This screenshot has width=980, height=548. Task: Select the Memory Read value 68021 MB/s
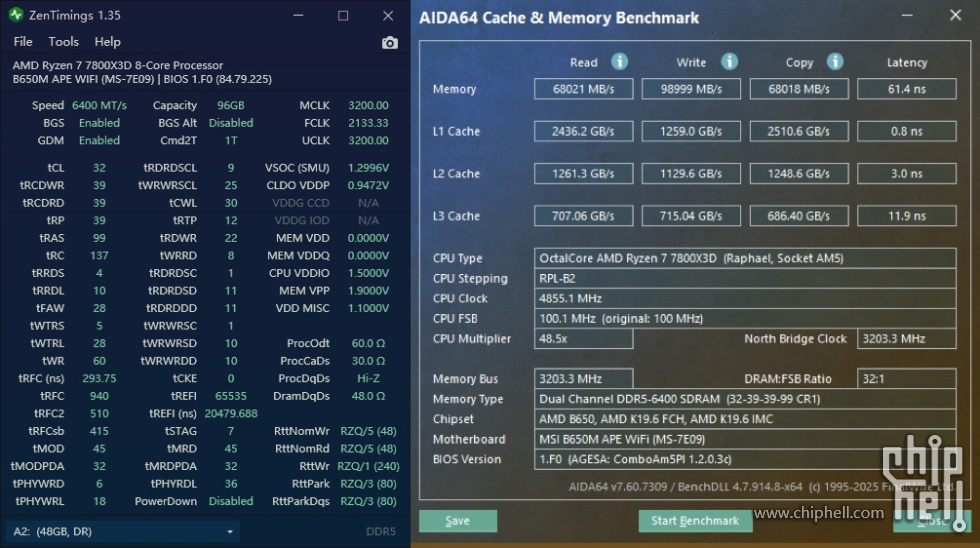pyautogui.click(x=583, y=89)
